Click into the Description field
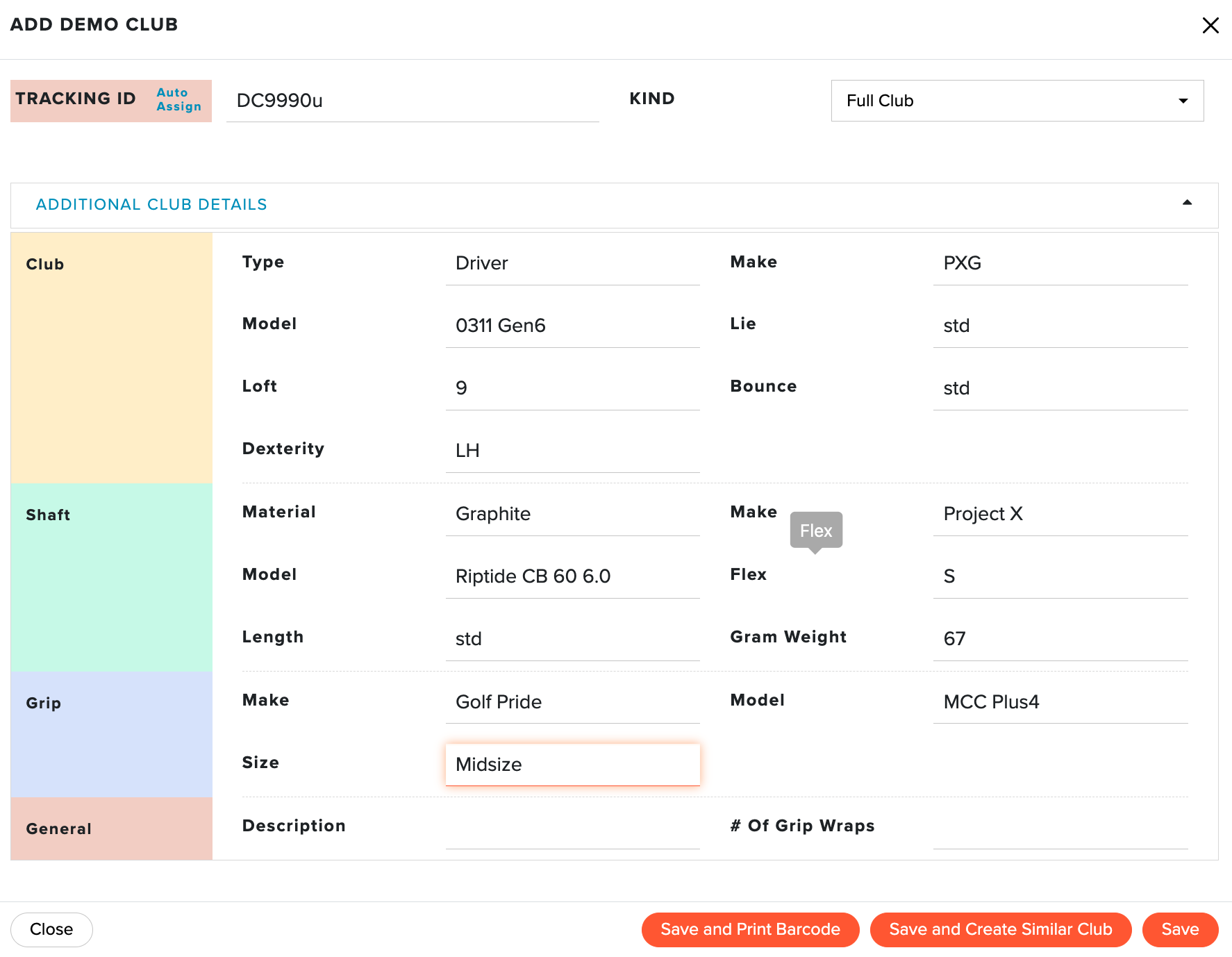This screenshot has height=957, width=1232. [572, 828]
